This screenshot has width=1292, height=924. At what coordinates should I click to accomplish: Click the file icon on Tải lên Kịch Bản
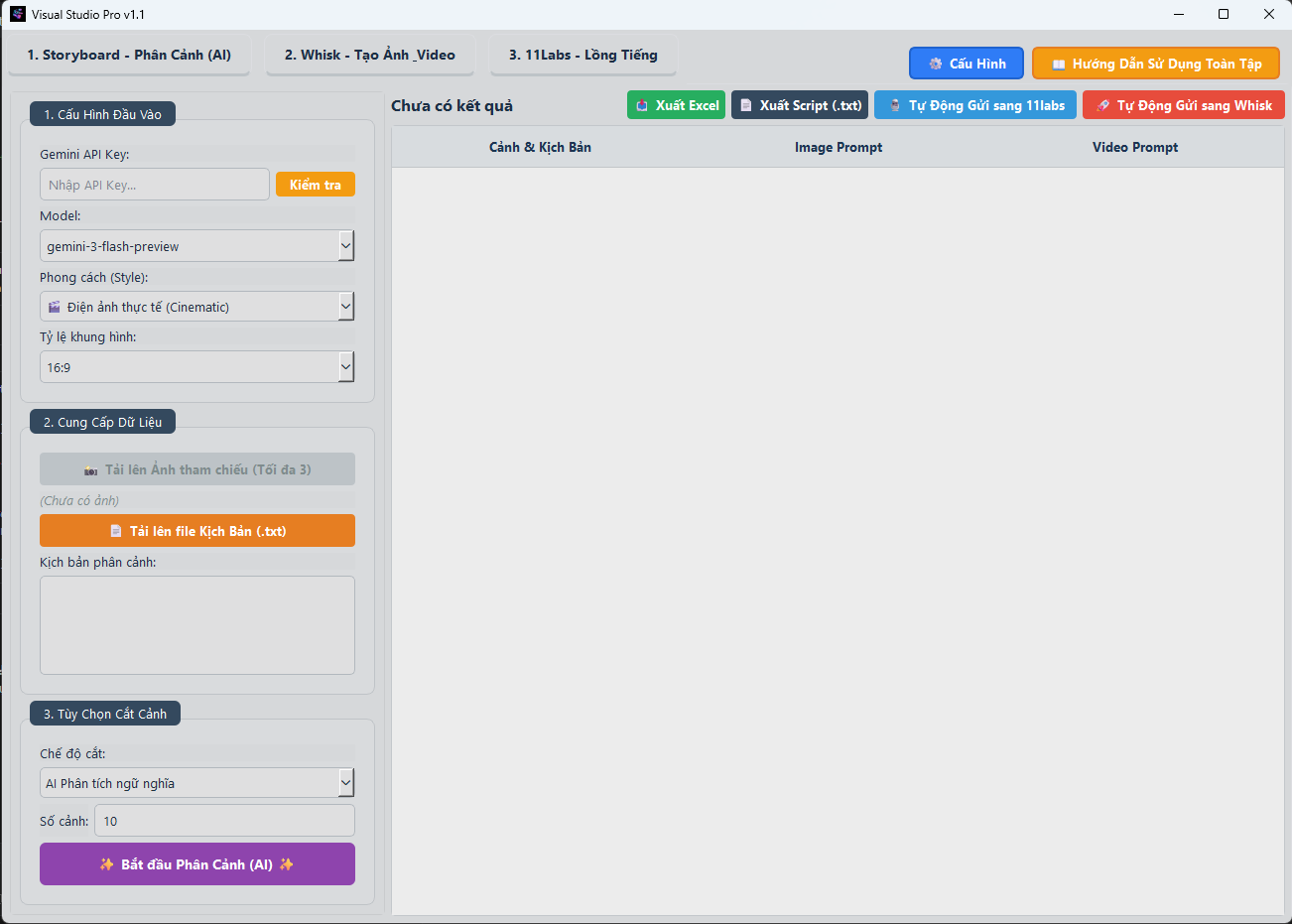click(x=116, y=531)
